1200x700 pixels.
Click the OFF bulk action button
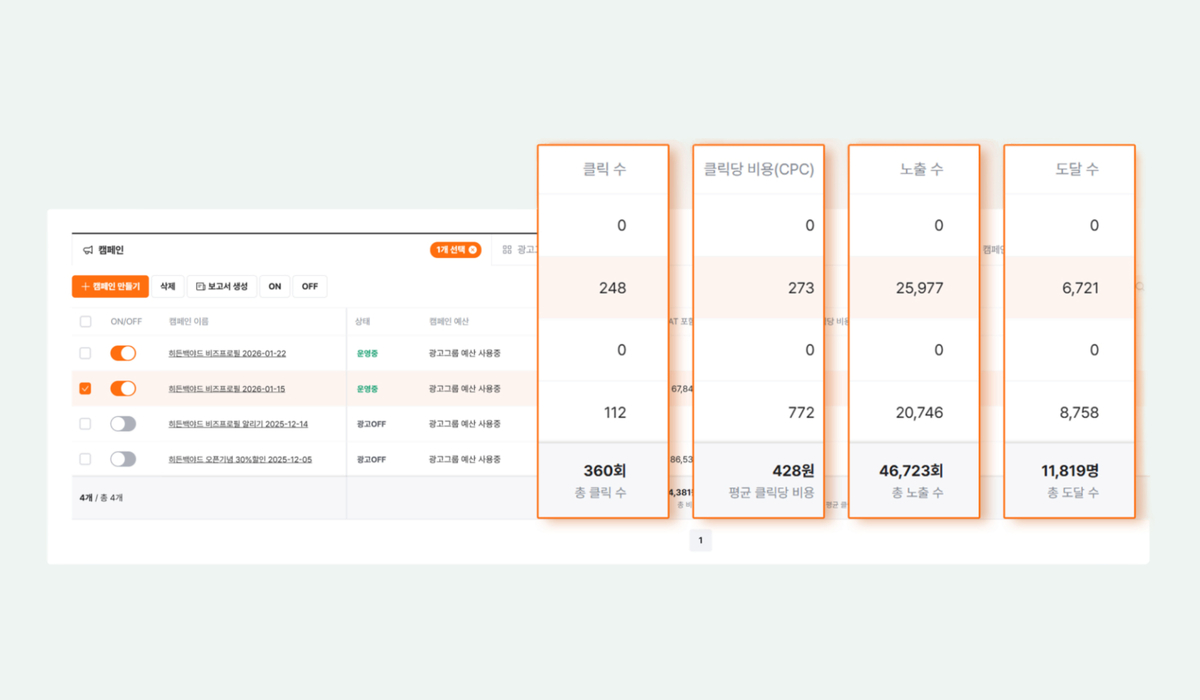(310, 286)
